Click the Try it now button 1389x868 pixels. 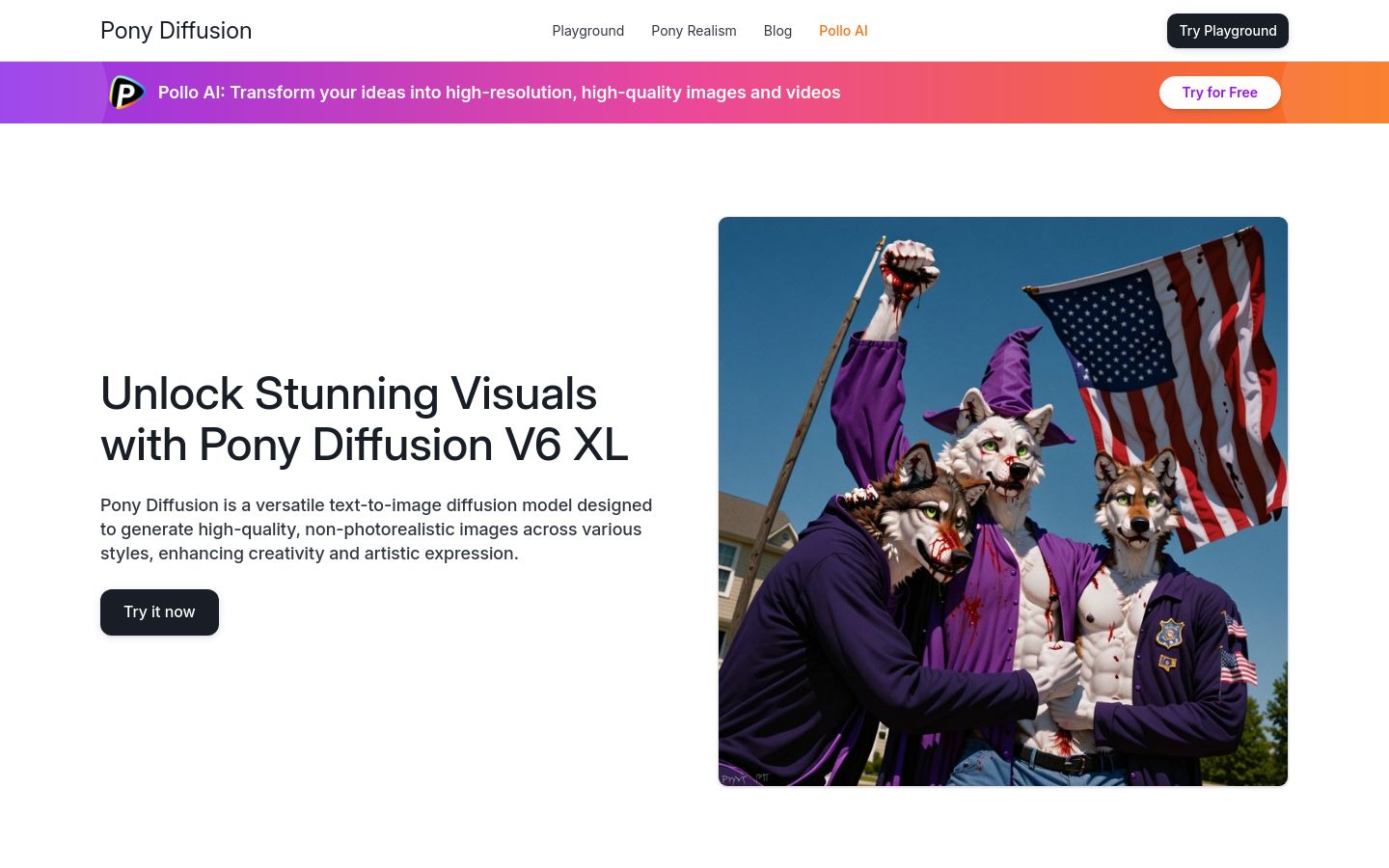click(159, 612)
